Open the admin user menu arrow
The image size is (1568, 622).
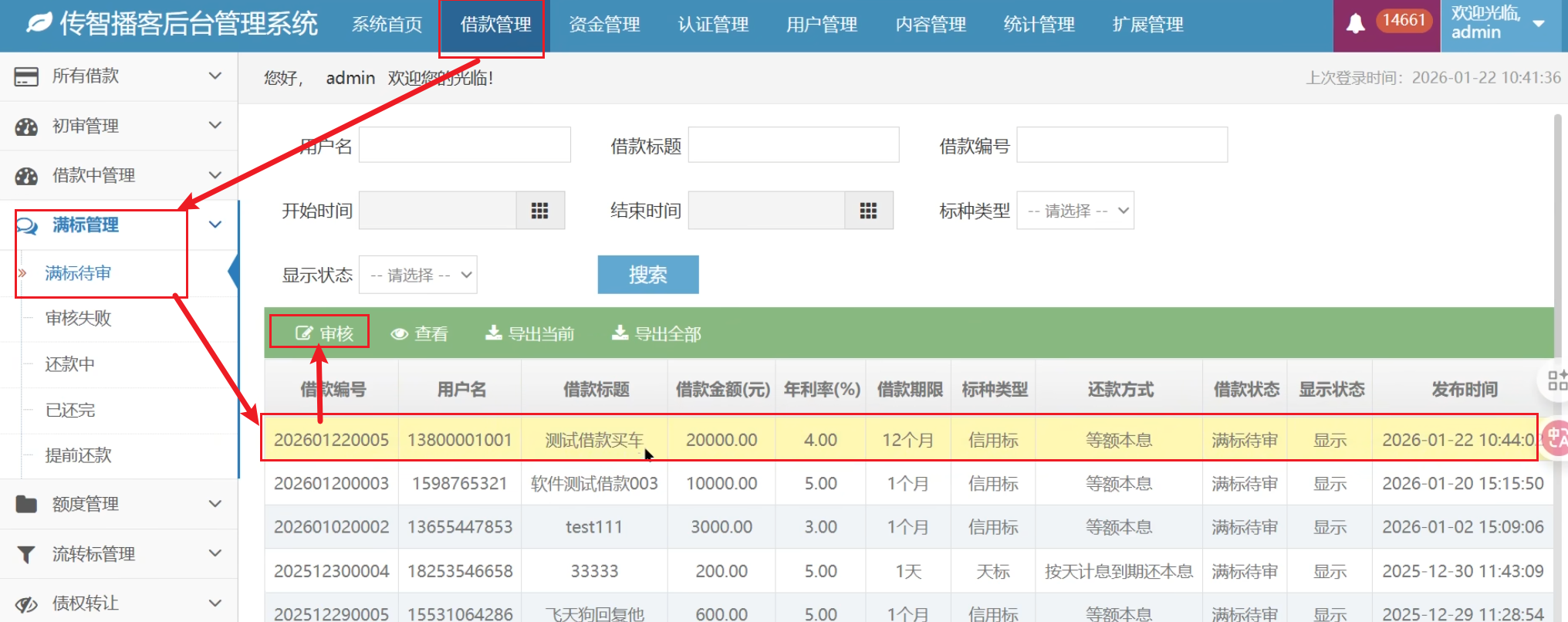[1538, 23]
